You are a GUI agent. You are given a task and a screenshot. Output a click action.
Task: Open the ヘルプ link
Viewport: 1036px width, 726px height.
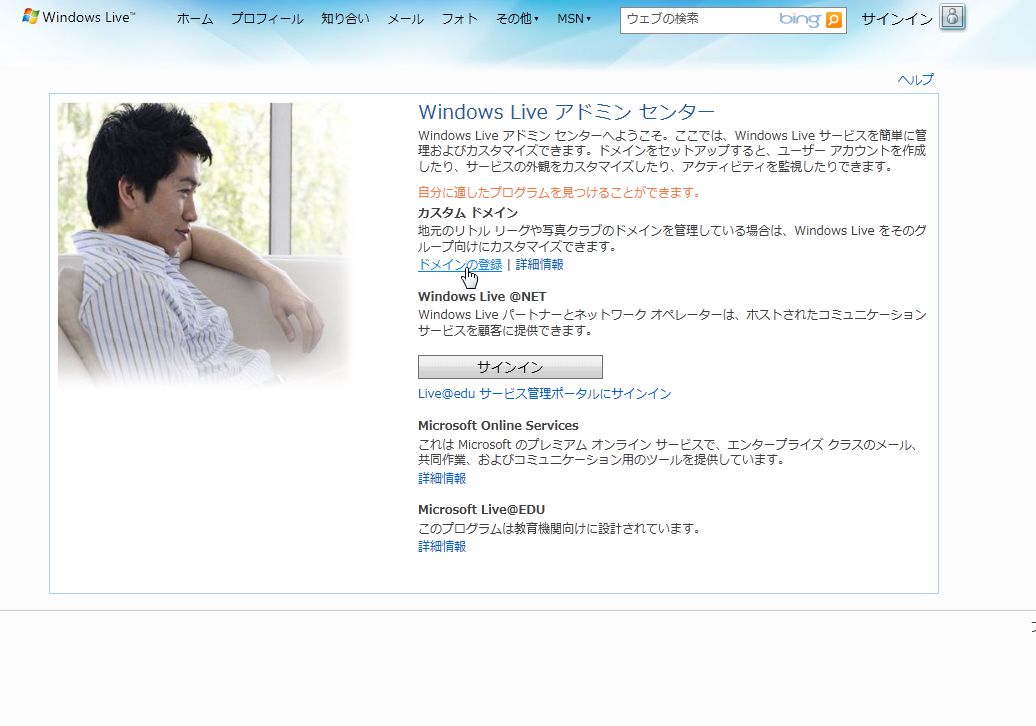tap(915, 80)
